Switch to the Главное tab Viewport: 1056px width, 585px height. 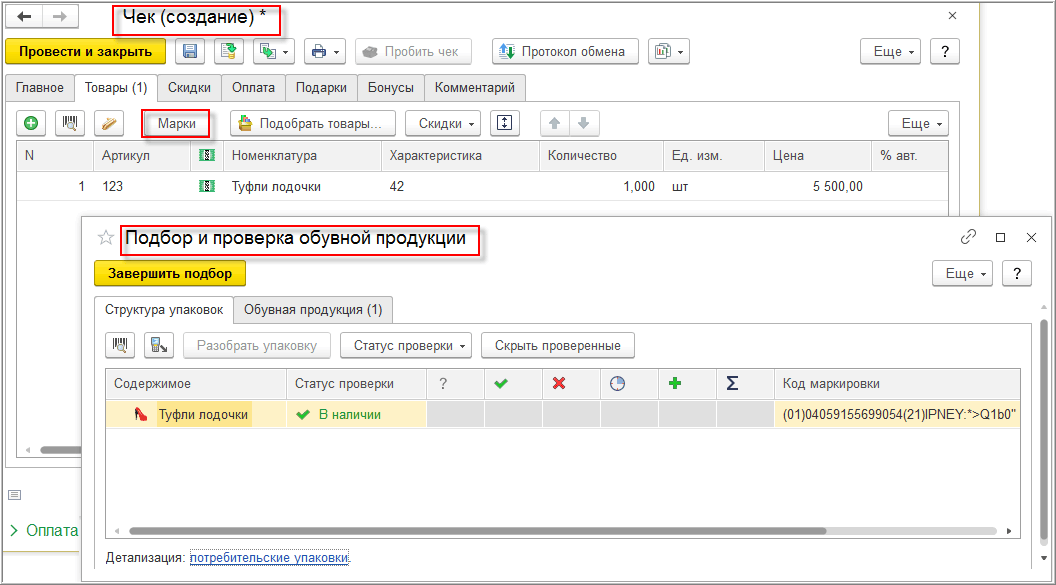(x=40, y=88)
